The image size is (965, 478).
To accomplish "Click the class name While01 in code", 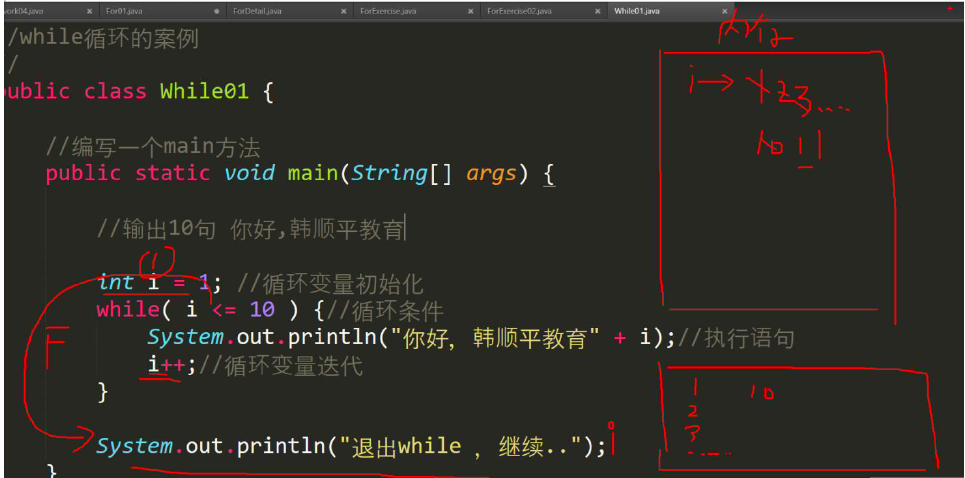I will click(204, 92).
